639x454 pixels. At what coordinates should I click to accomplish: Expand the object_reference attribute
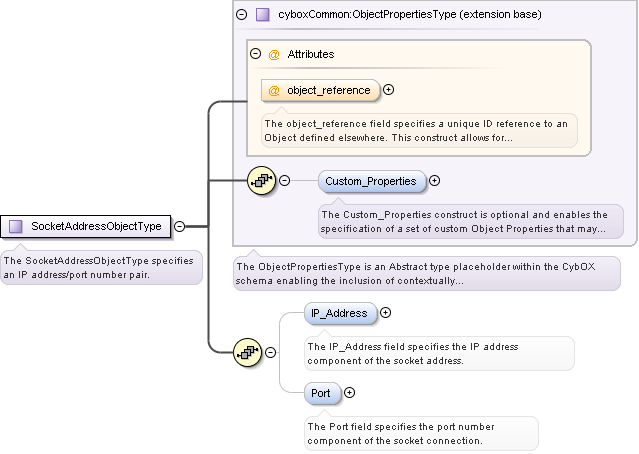[x=389, y=90]
